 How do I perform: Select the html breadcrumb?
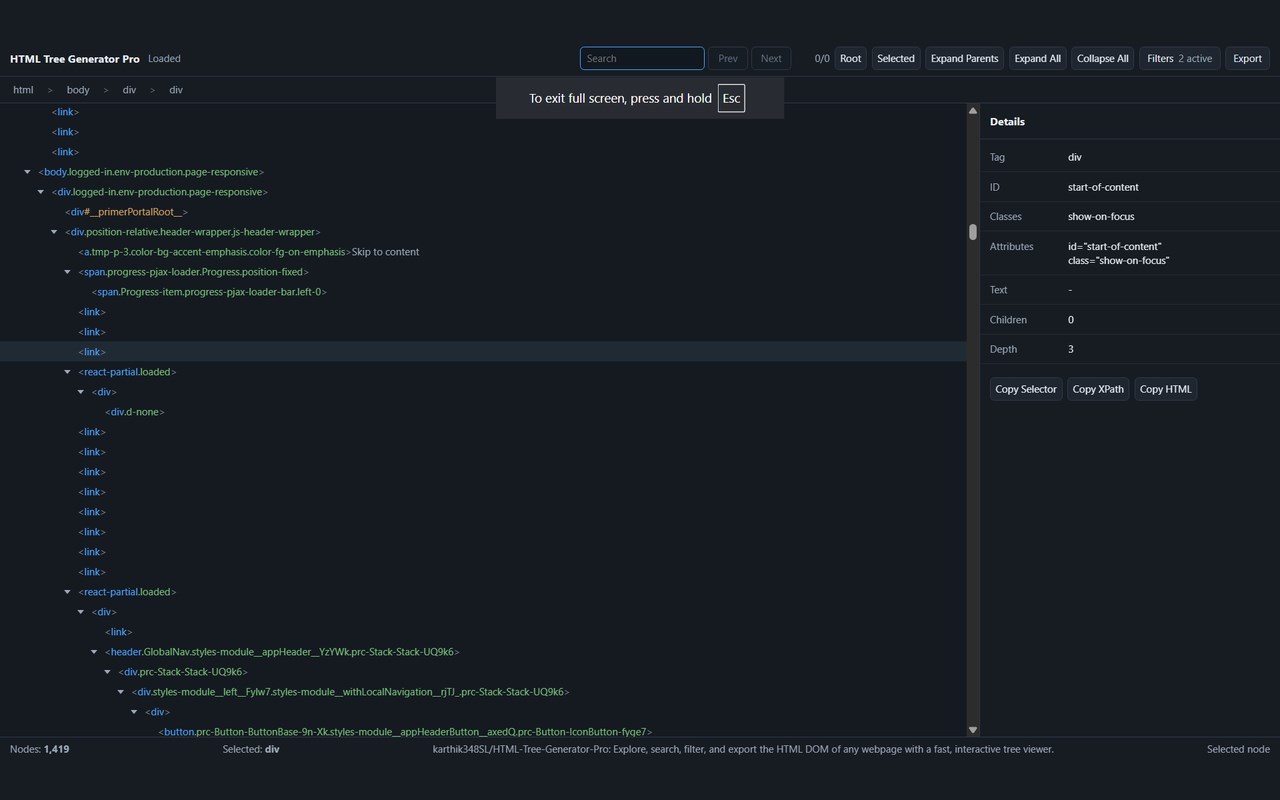(23, 90)
